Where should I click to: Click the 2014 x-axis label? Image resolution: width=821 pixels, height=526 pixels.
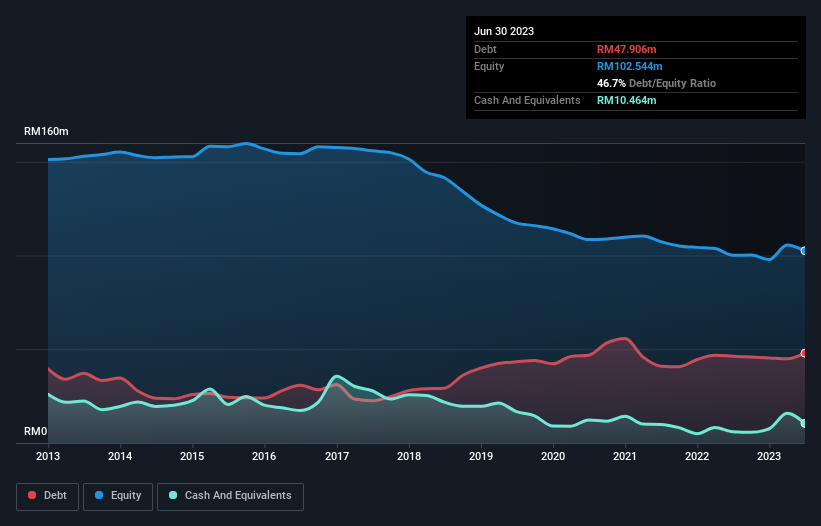120,456
